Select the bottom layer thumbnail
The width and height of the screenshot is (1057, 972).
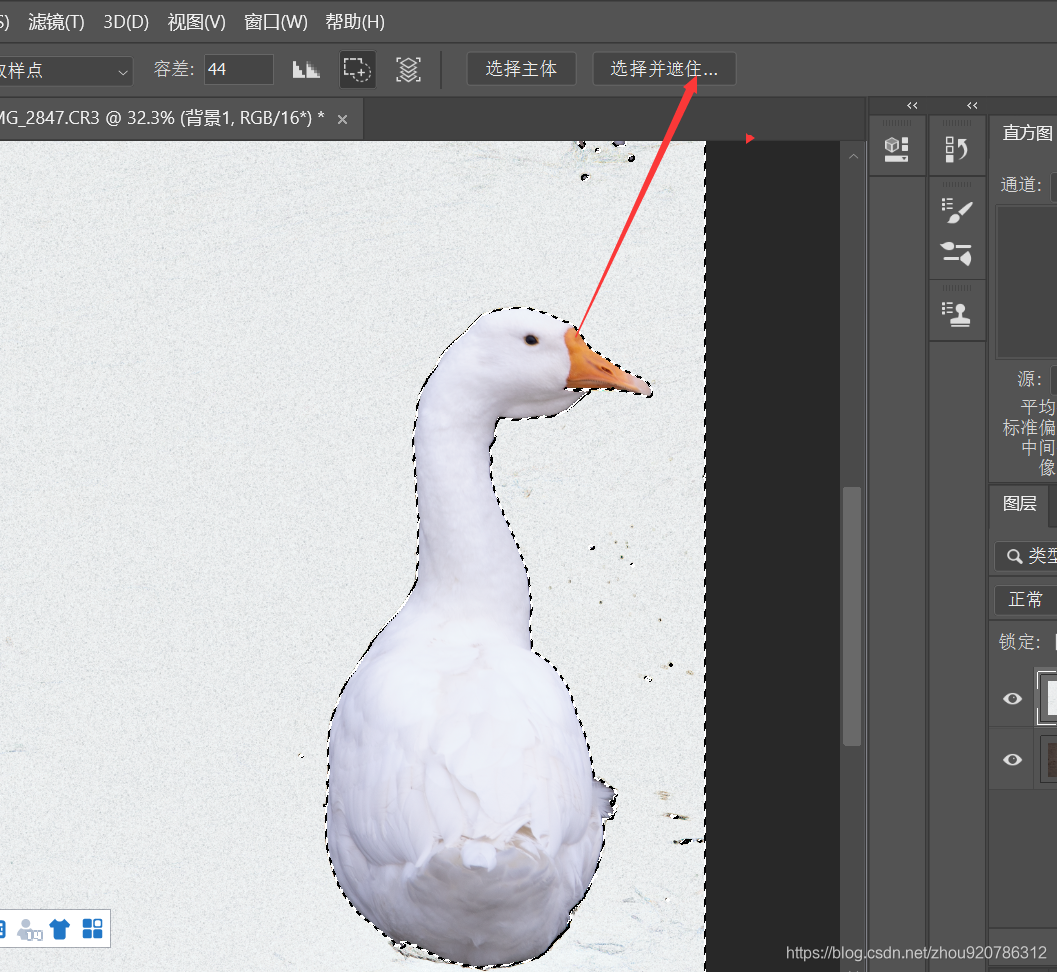(x=1049, y=760)
